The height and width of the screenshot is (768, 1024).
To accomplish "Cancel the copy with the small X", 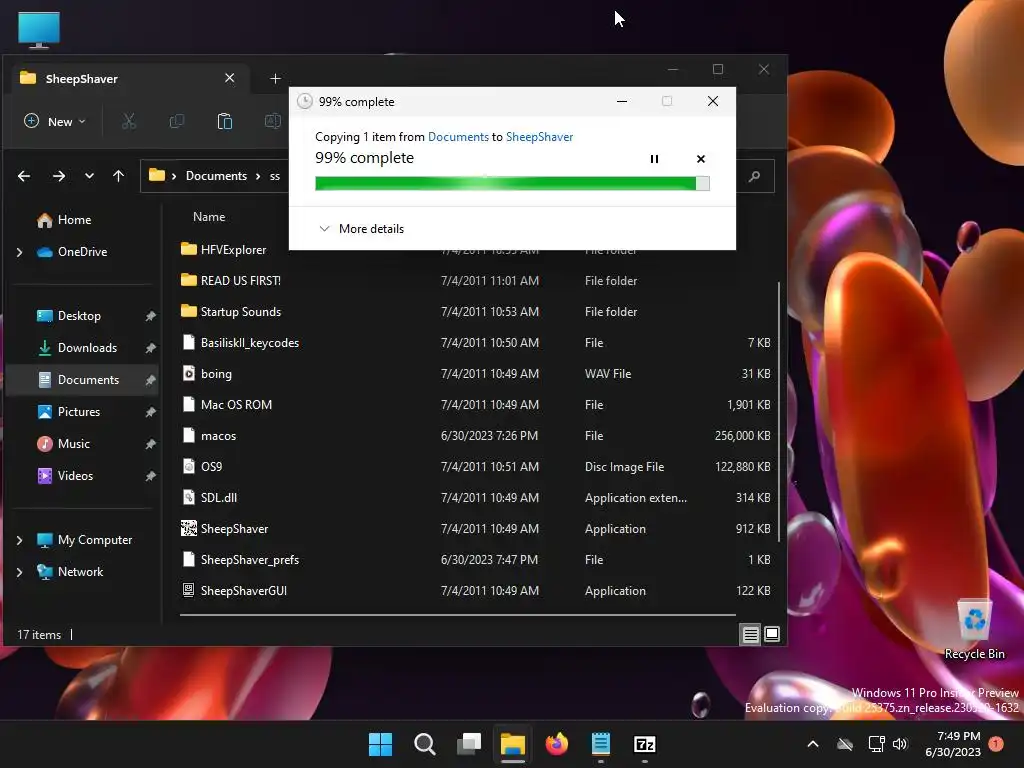I will click(701, 159).
